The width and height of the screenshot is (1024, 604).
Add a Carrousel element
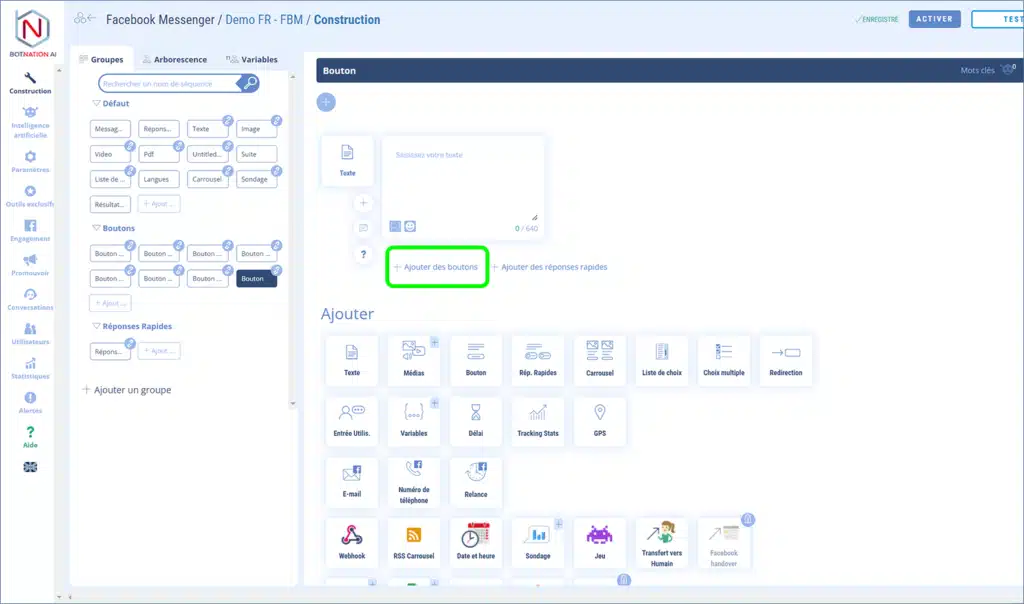pos(599,359)
